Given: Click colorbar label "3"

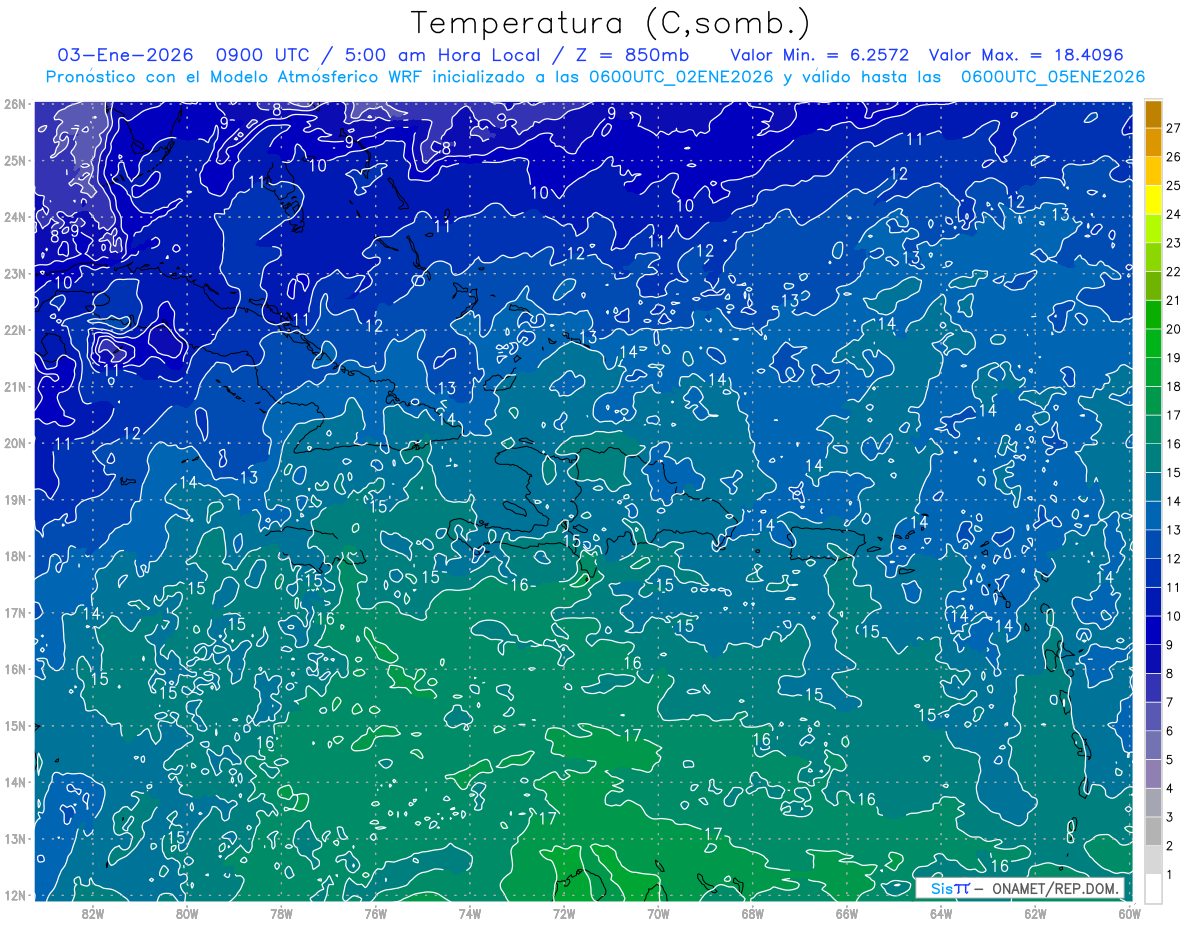Looking at the screenshot, I should point(1170,818).
